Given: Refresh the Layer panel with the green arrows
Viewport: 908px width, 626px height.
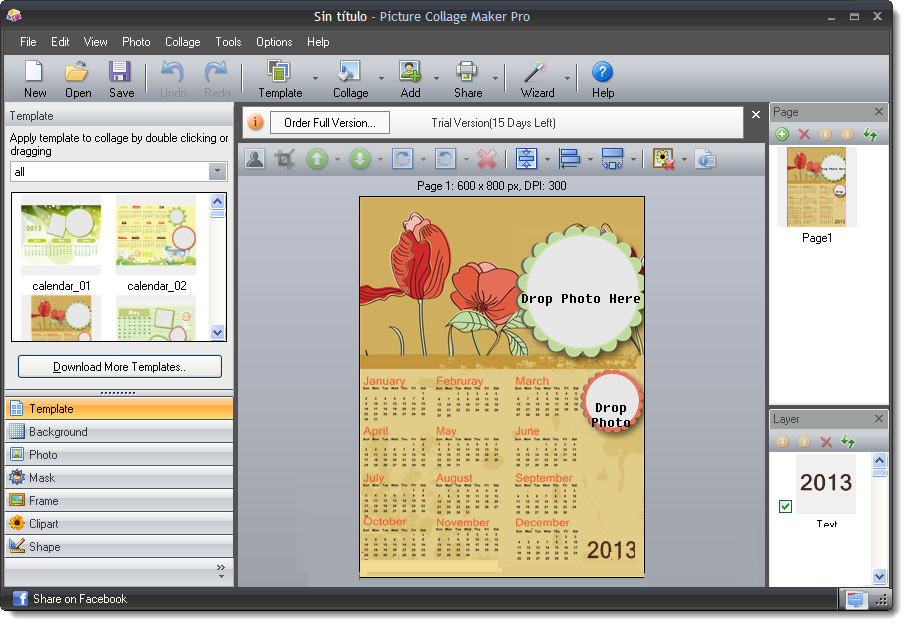Looking at the screenshot, I should coord(848,442).
